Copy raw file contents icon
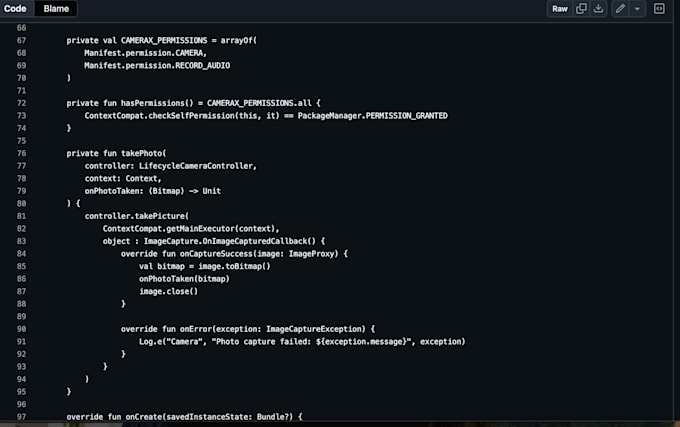680x427 pixels. pyautogui.click(x=581, y=9)
